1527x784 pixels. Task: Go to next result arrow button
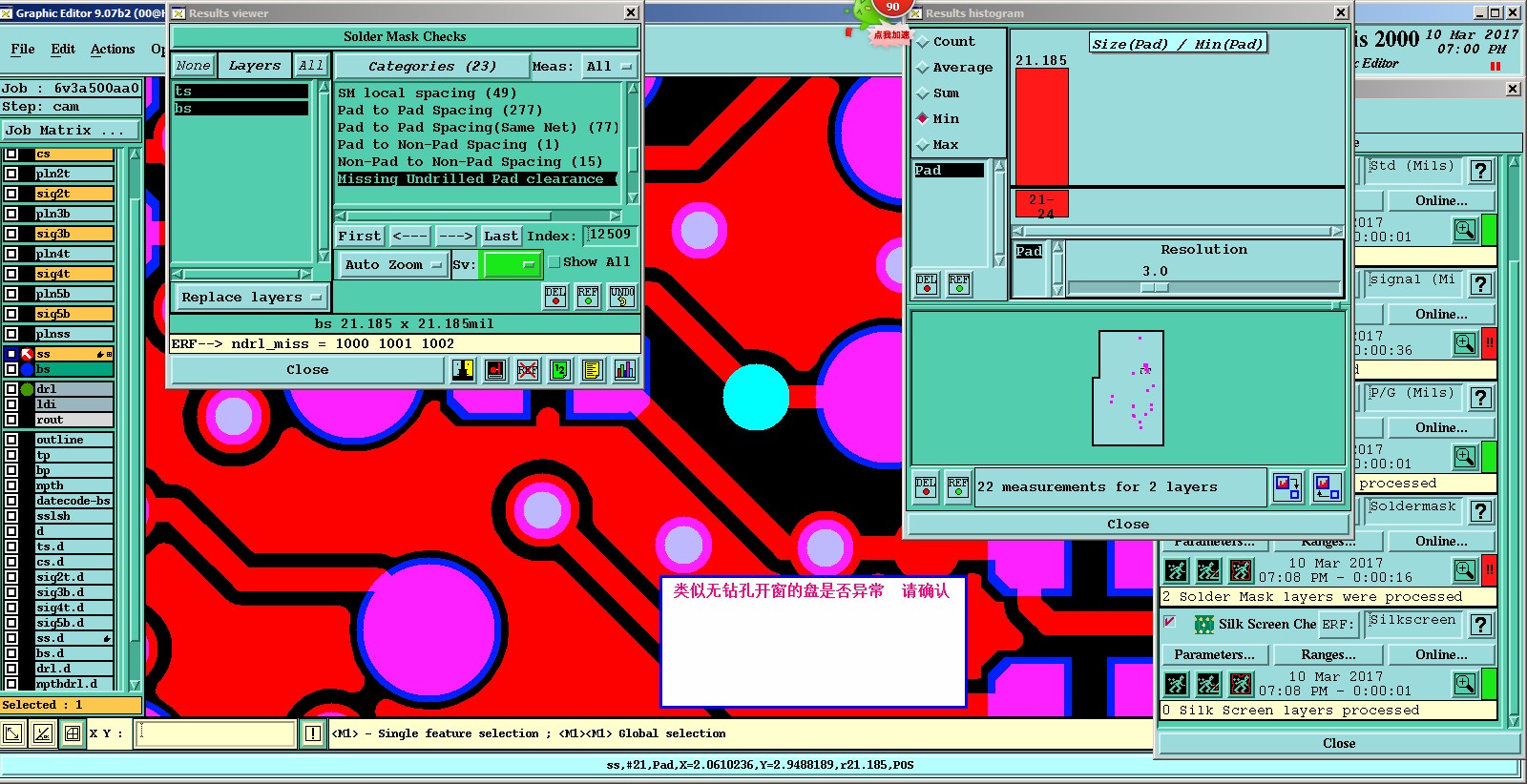click(x=456, y=237)
